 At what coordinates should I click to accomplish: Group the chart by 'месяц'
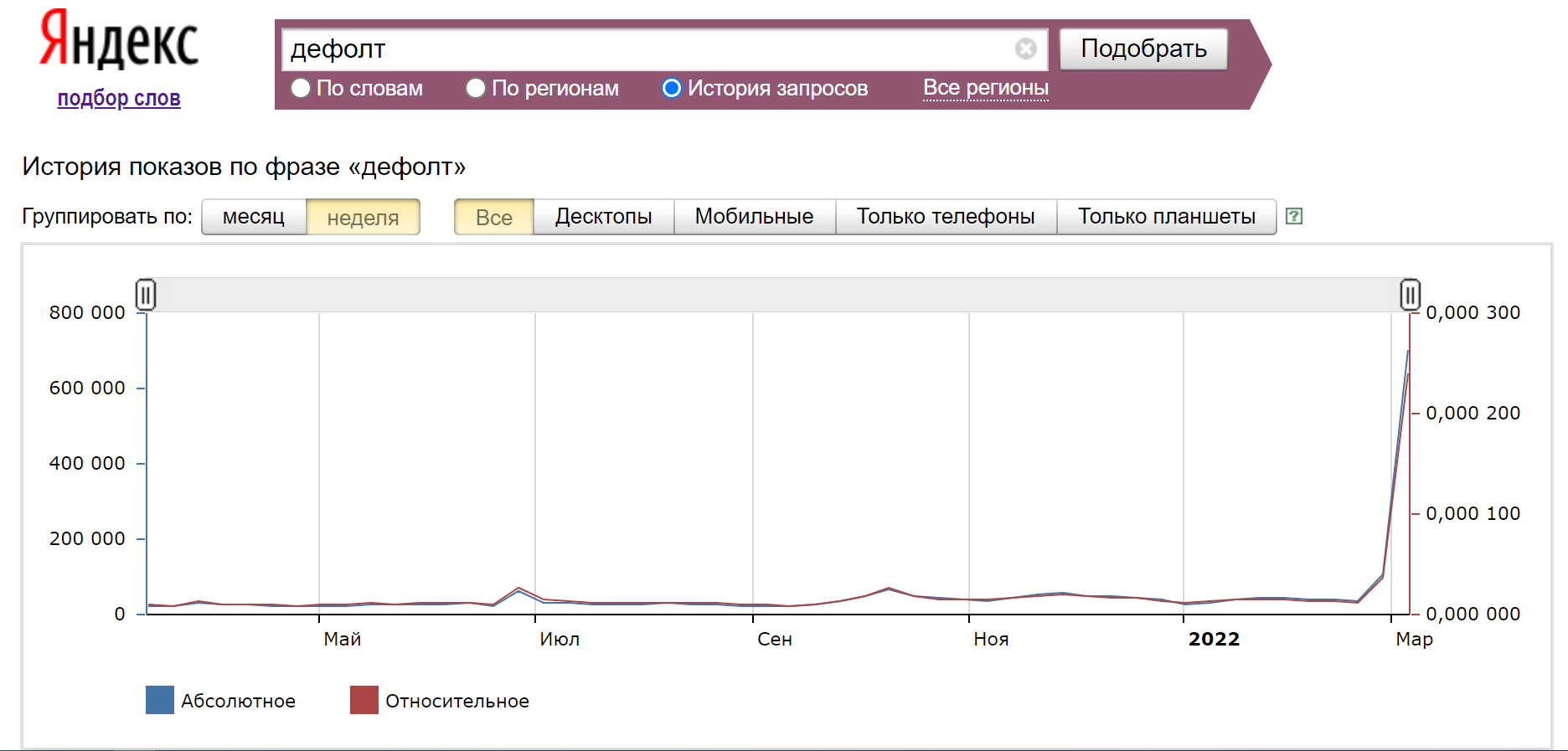254,217
